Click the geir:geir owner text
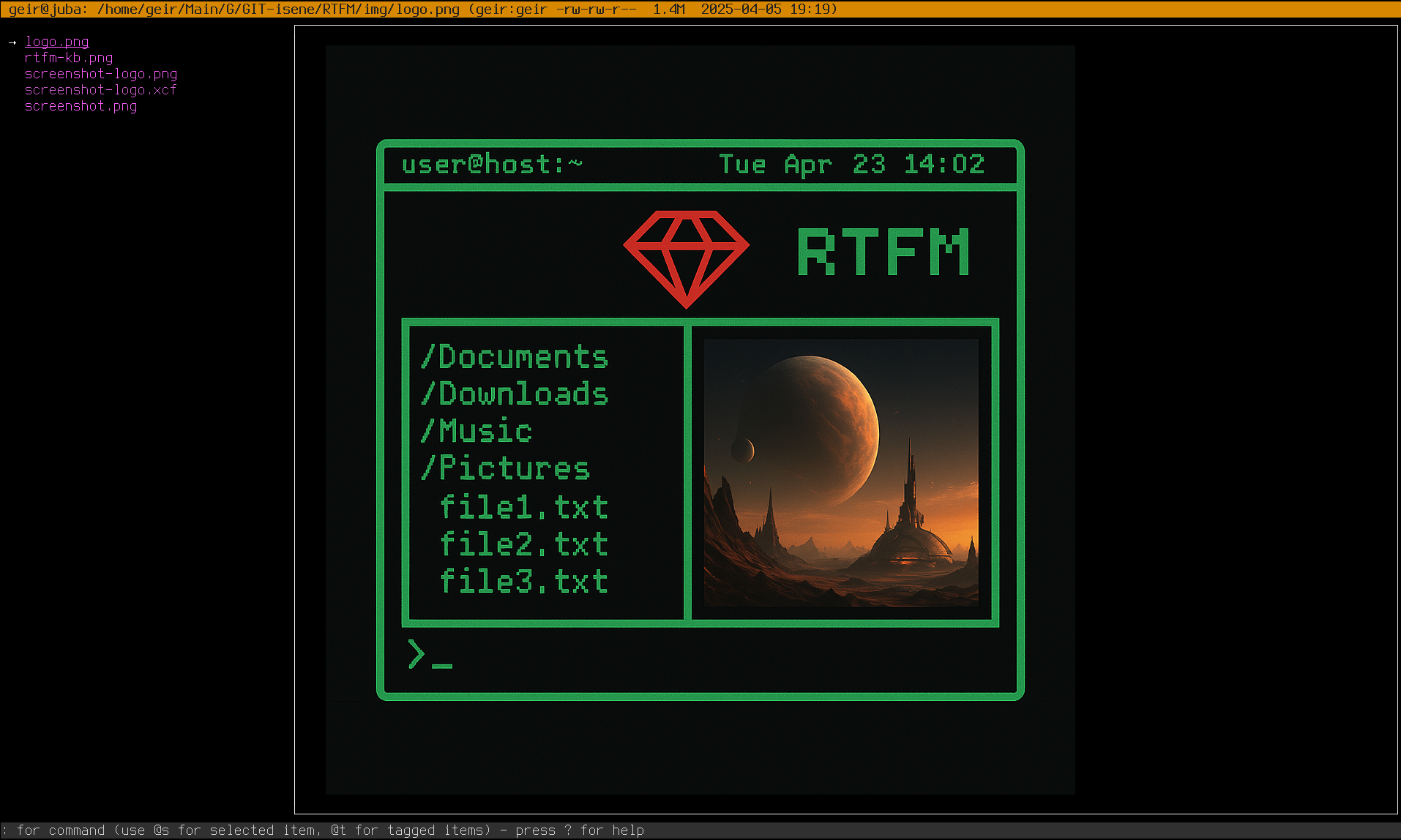The width and height of the screenshot is (1401, 840). point(511,10)
